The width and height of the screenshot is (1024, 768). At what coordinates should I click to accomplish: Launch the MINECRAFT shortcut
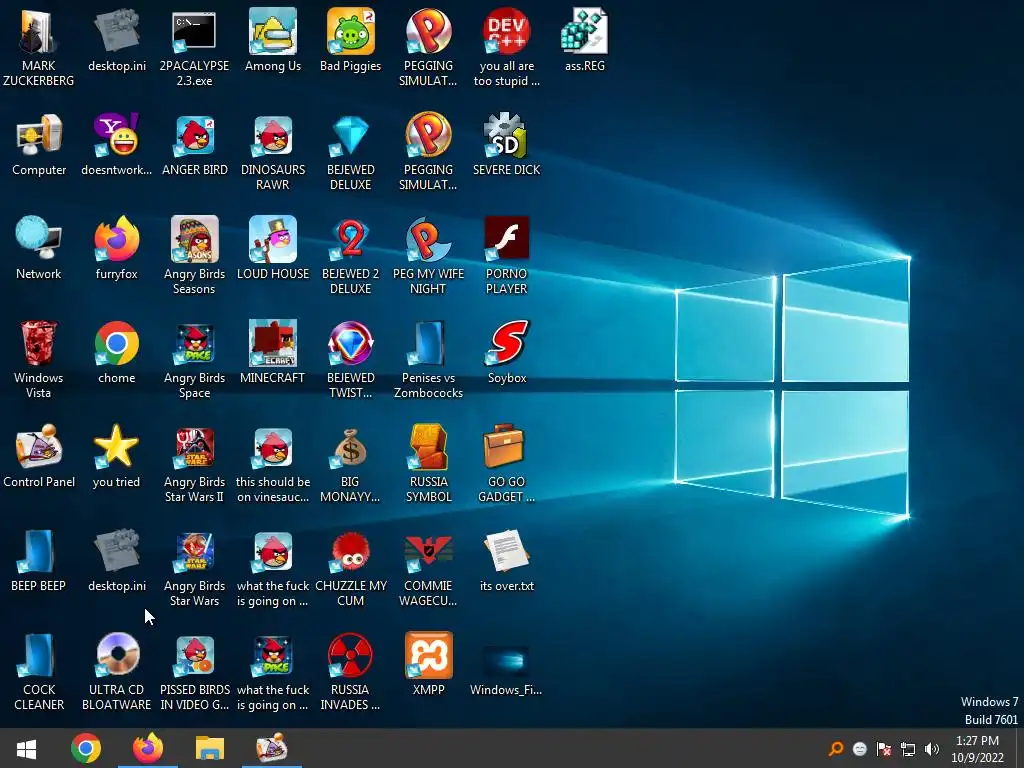click(272, 352)
